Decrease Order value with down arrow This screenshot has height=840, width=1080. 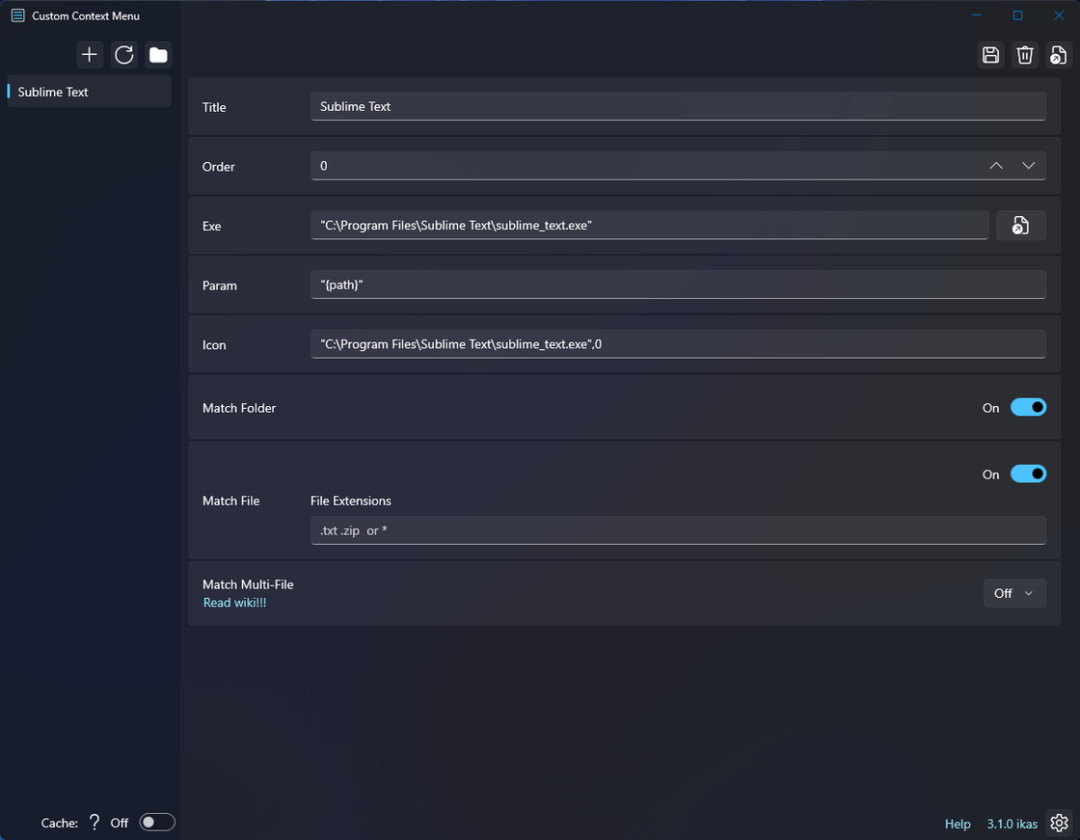[1028, 166]
